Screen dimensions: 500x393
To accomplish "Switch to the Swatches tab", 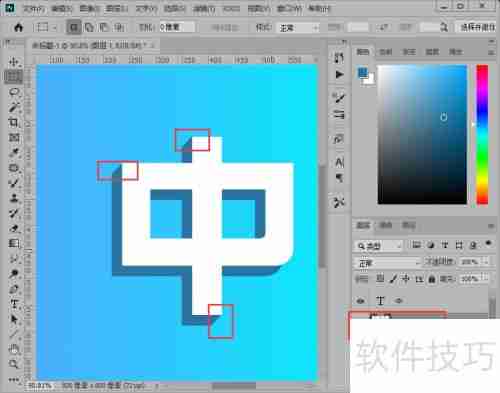I will (386, 52).
